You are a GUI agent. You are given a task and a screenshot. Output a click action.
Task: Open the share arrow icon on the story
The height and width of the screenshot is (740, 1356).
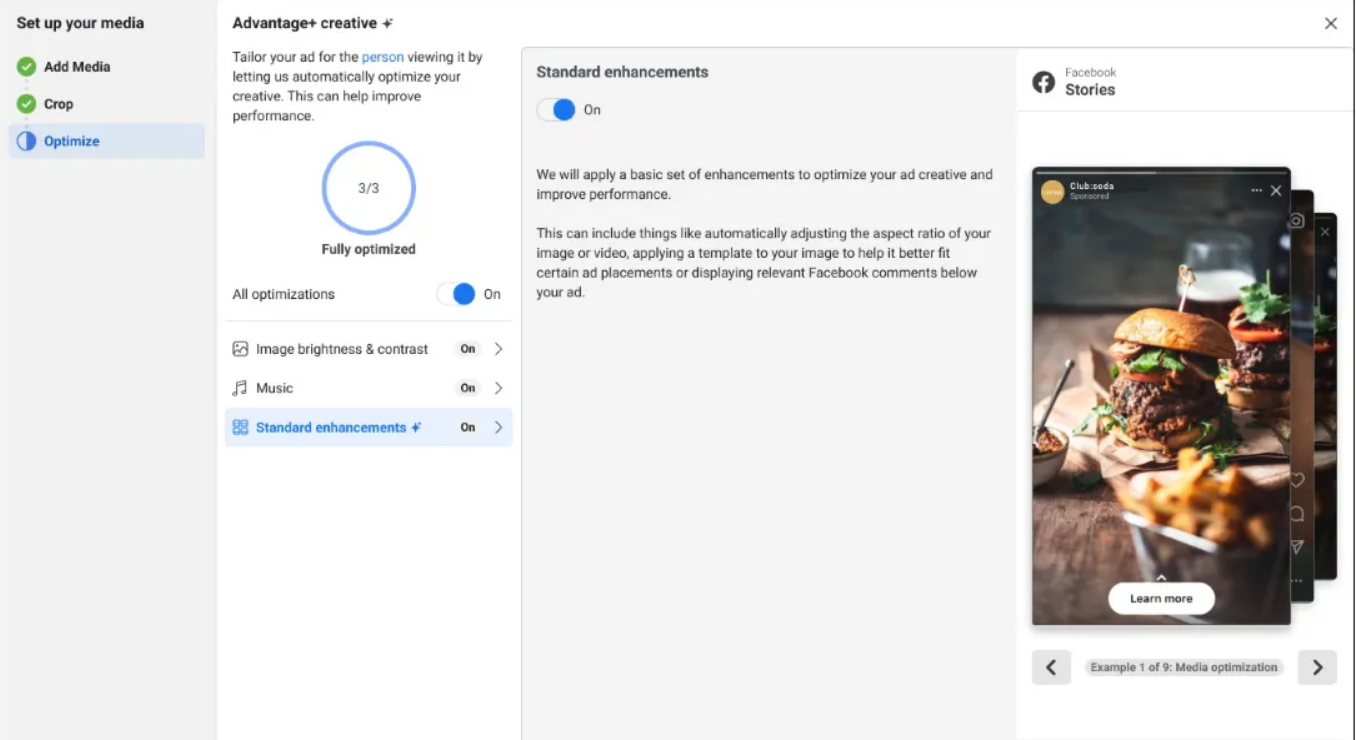(x=1297, y=548)
